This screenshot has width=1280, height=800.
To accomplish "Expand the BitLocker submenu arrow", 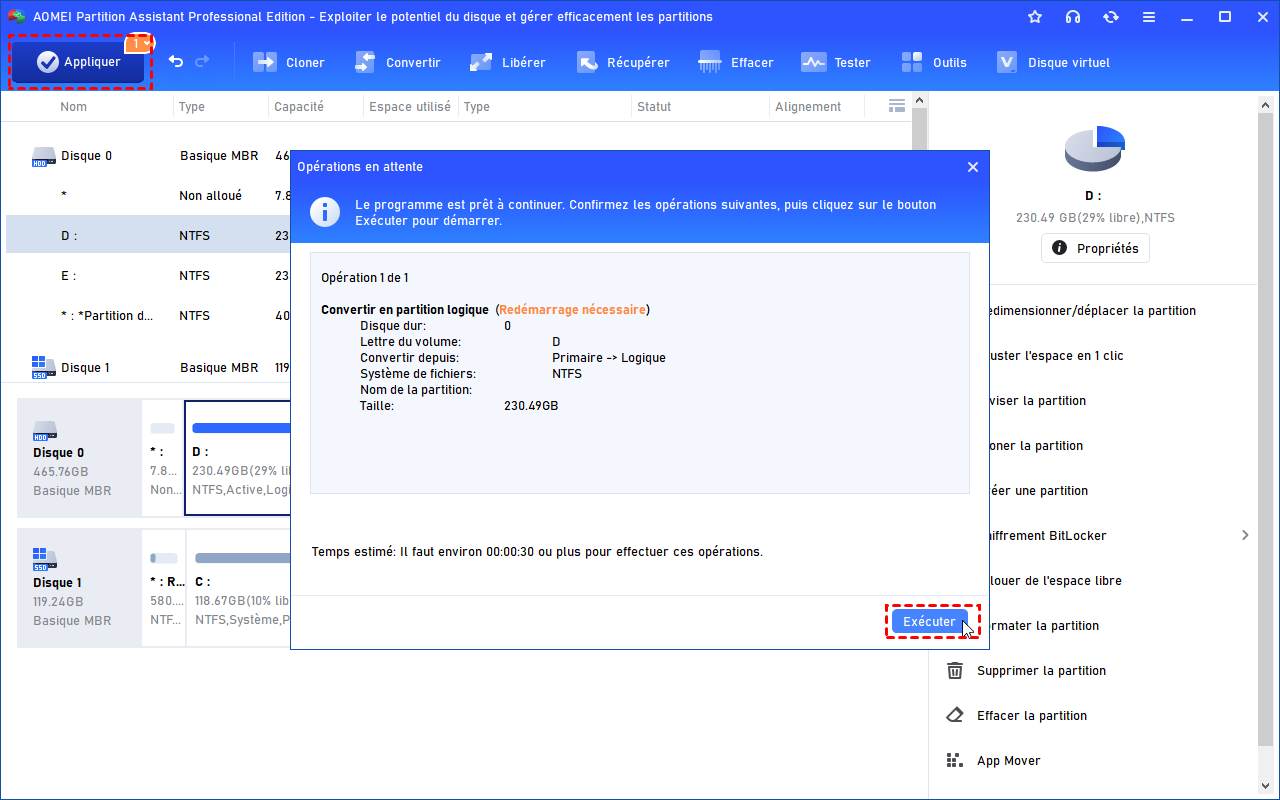I will click(1245, 535).
